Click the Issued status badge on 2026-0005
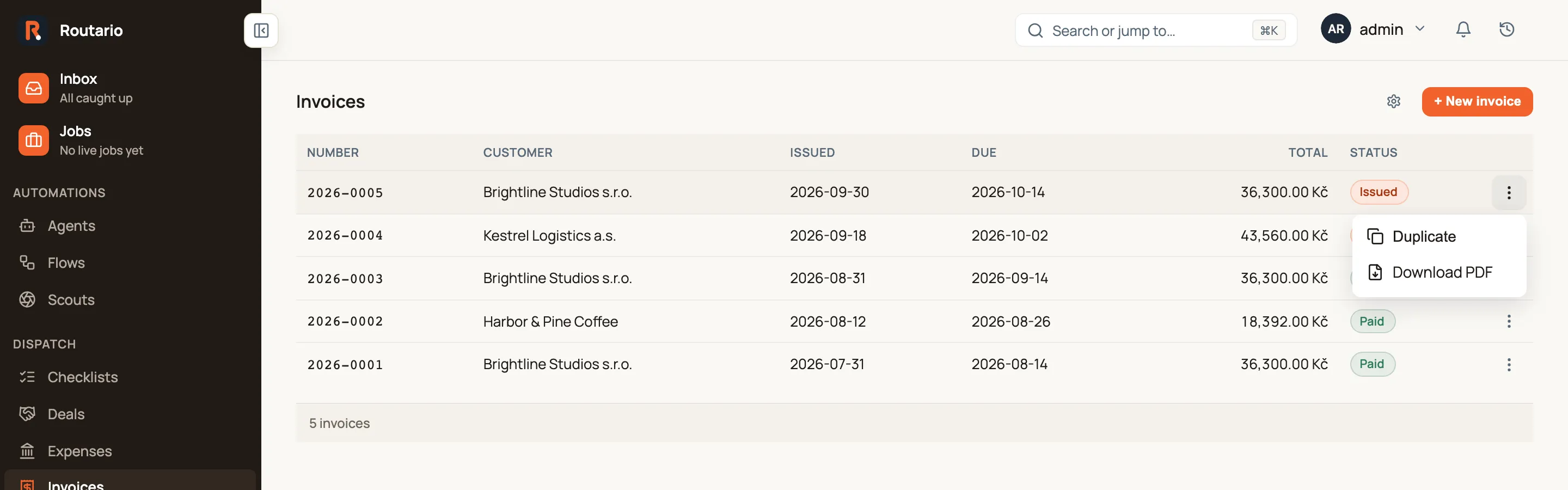The width and height of the screenshot is (1568, 490). 1379,192
